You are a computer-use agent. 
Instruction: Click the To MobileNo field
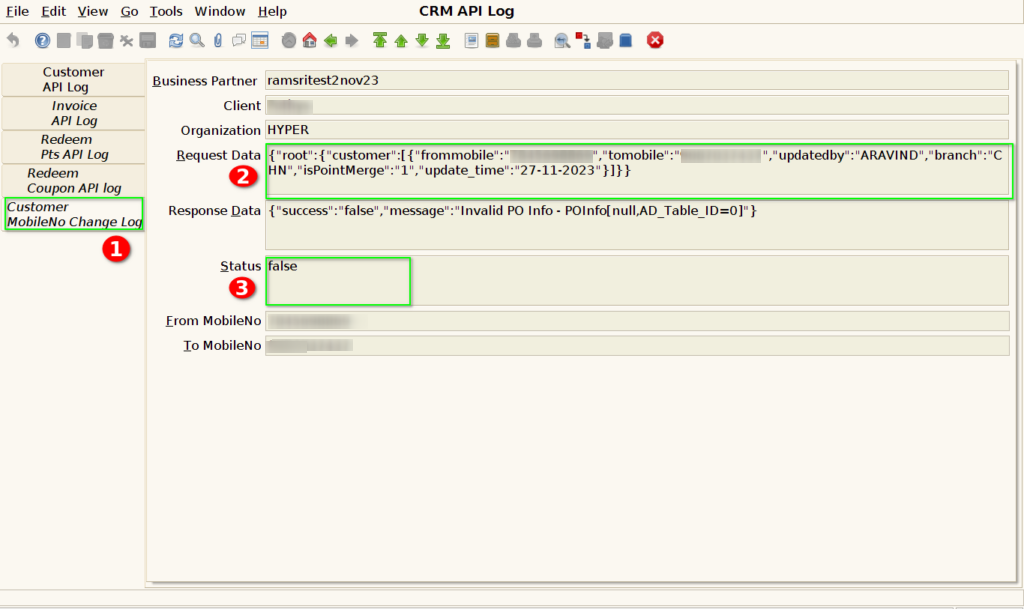[637, 345]
